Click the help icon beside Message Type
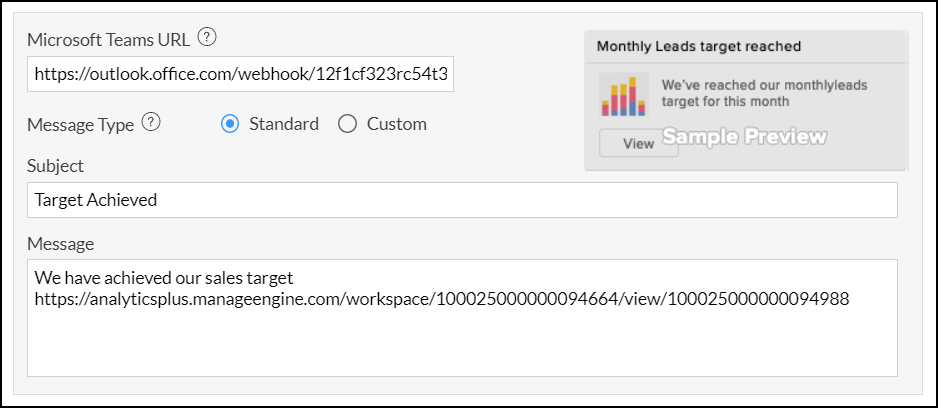This screenshot has height=408, width=938. pos(151,124)
